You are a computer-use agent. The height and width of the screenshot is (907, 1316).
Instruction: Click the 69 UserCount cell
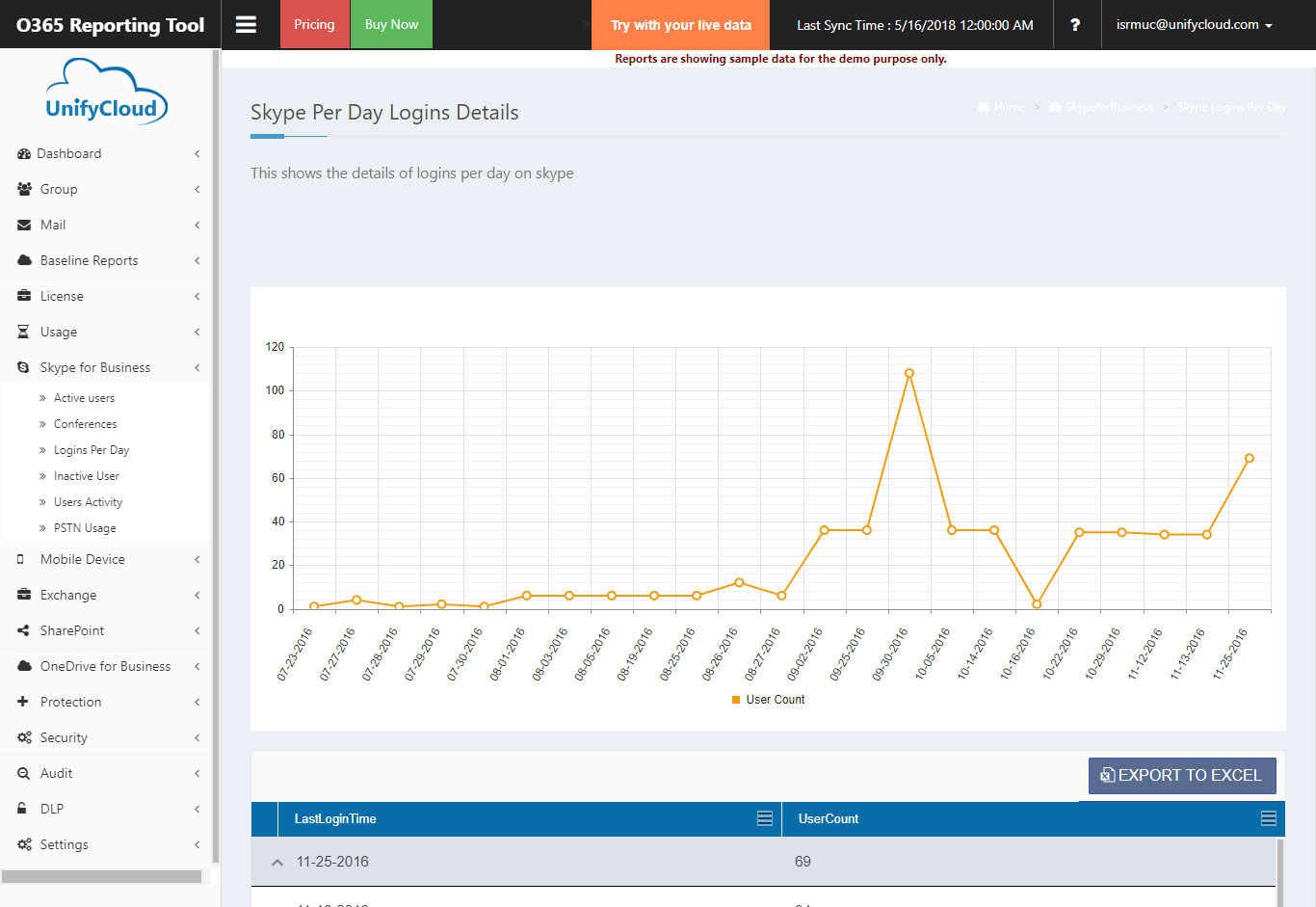[x=803, y=862]
